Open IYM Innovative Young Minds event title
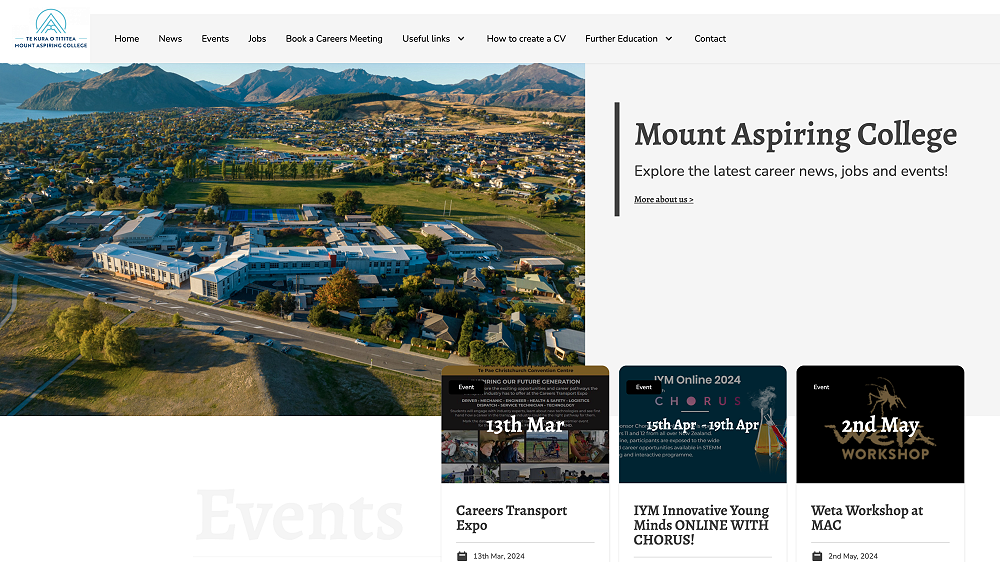 tap(701, 525)
